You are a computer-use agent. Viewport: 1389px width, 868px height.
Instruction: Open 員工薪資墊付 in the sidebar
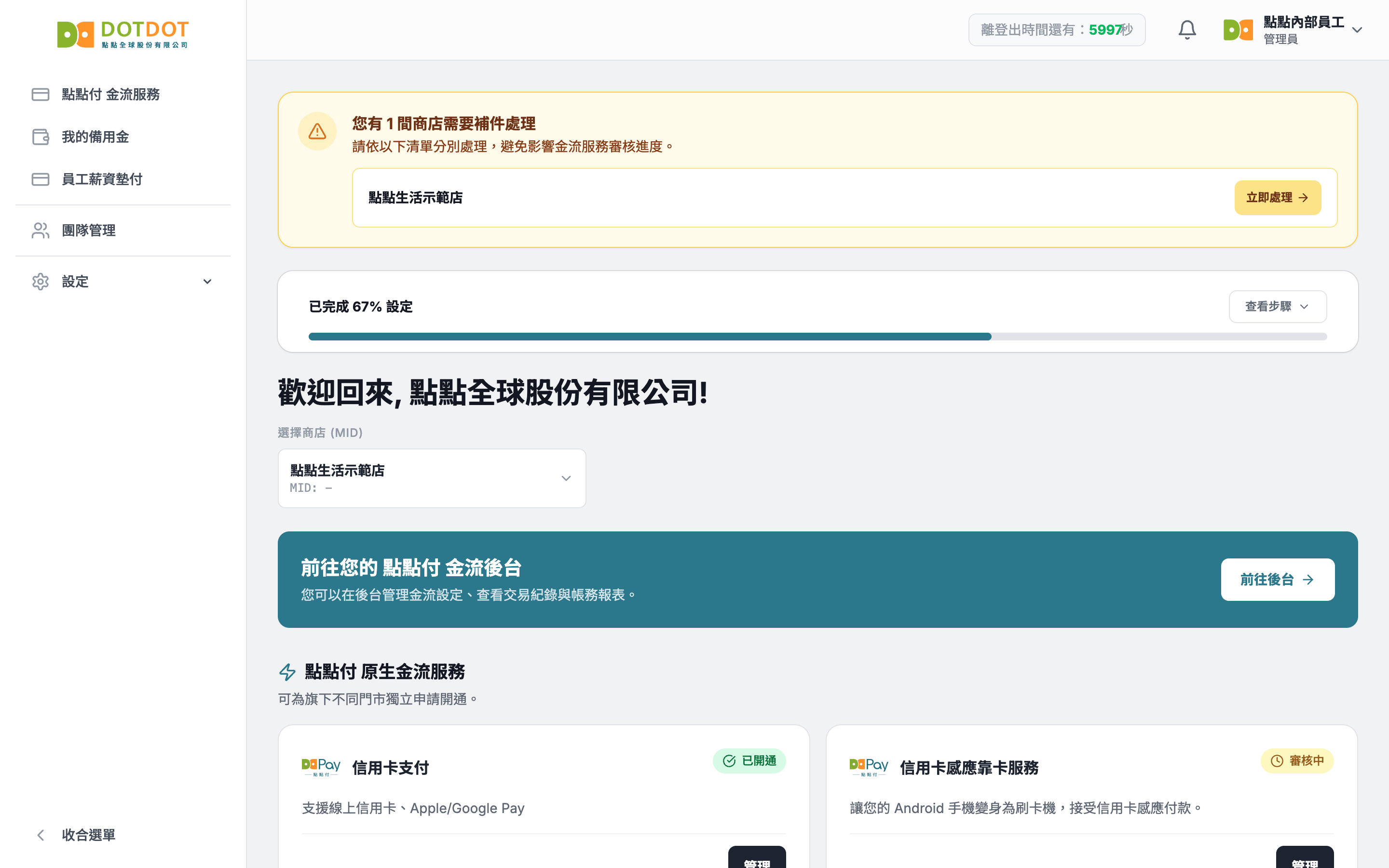pyautogui.click(x=123, y=179)
